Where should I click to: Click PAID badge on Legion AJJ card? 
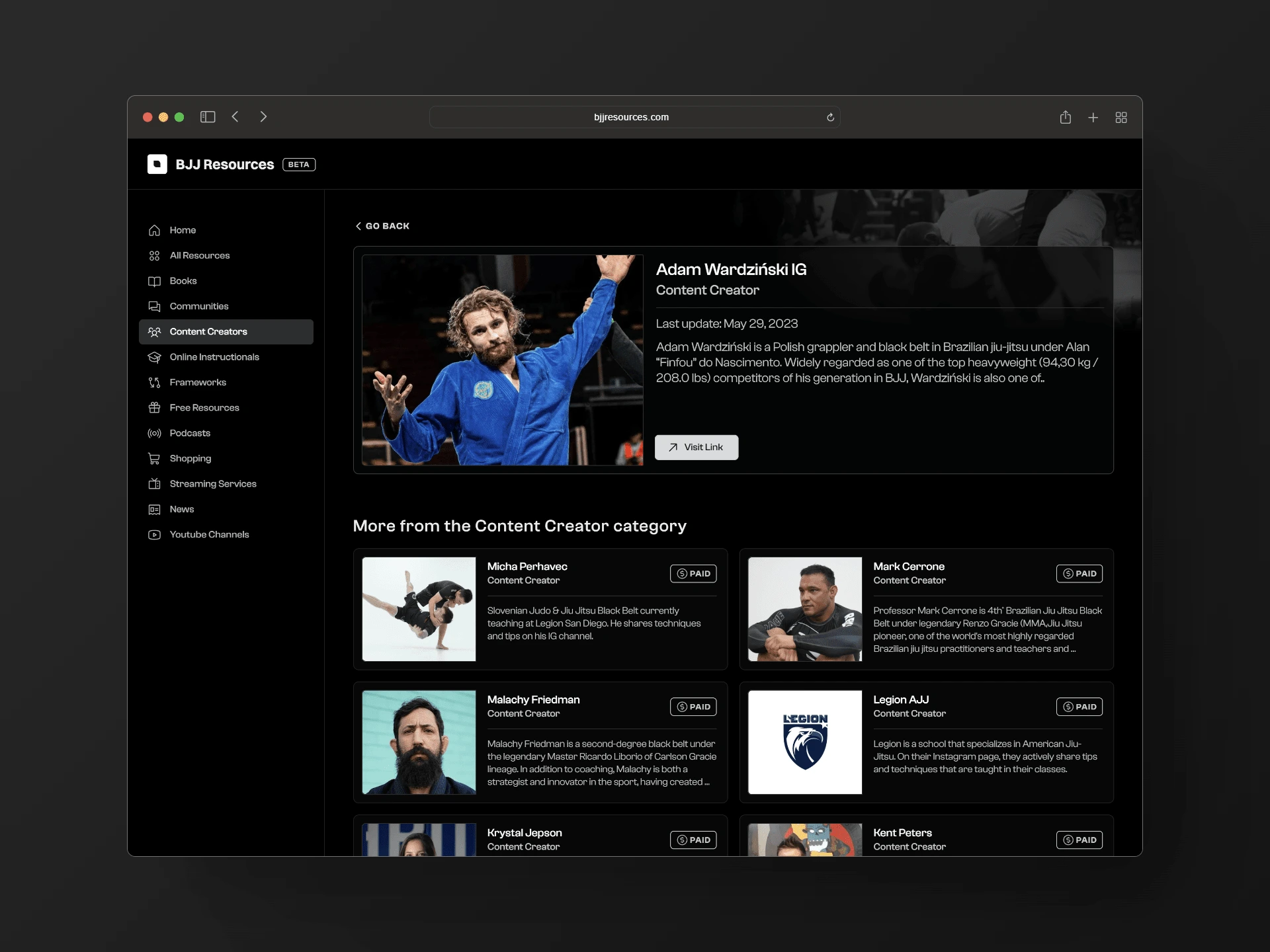(1079, 707)
